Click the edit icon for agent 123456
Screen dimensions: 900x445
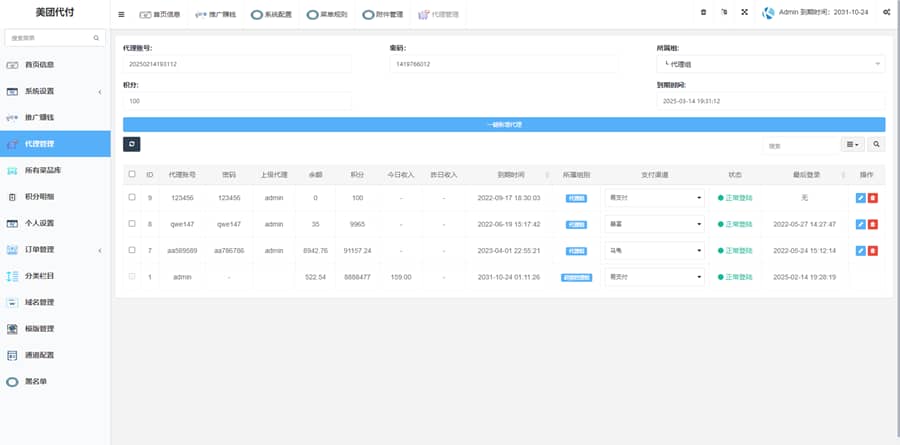coord(861,198)
